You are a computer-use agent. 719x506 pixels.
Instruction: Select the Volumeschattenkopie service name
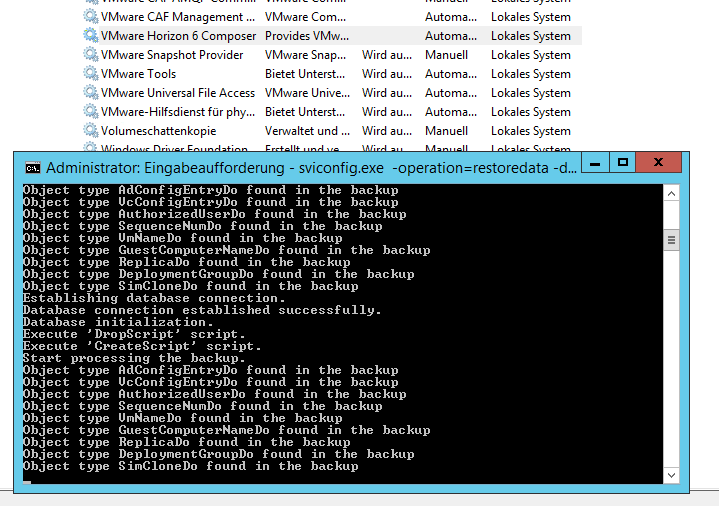159,131
